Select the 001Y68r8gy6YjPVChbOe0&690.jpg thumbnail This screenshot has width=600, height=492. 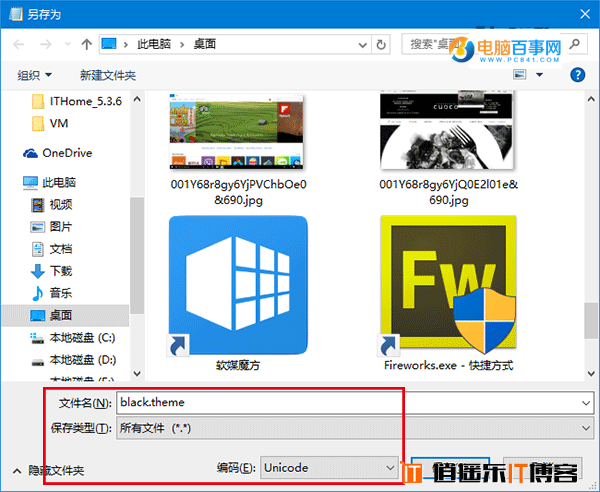(237, 131)
